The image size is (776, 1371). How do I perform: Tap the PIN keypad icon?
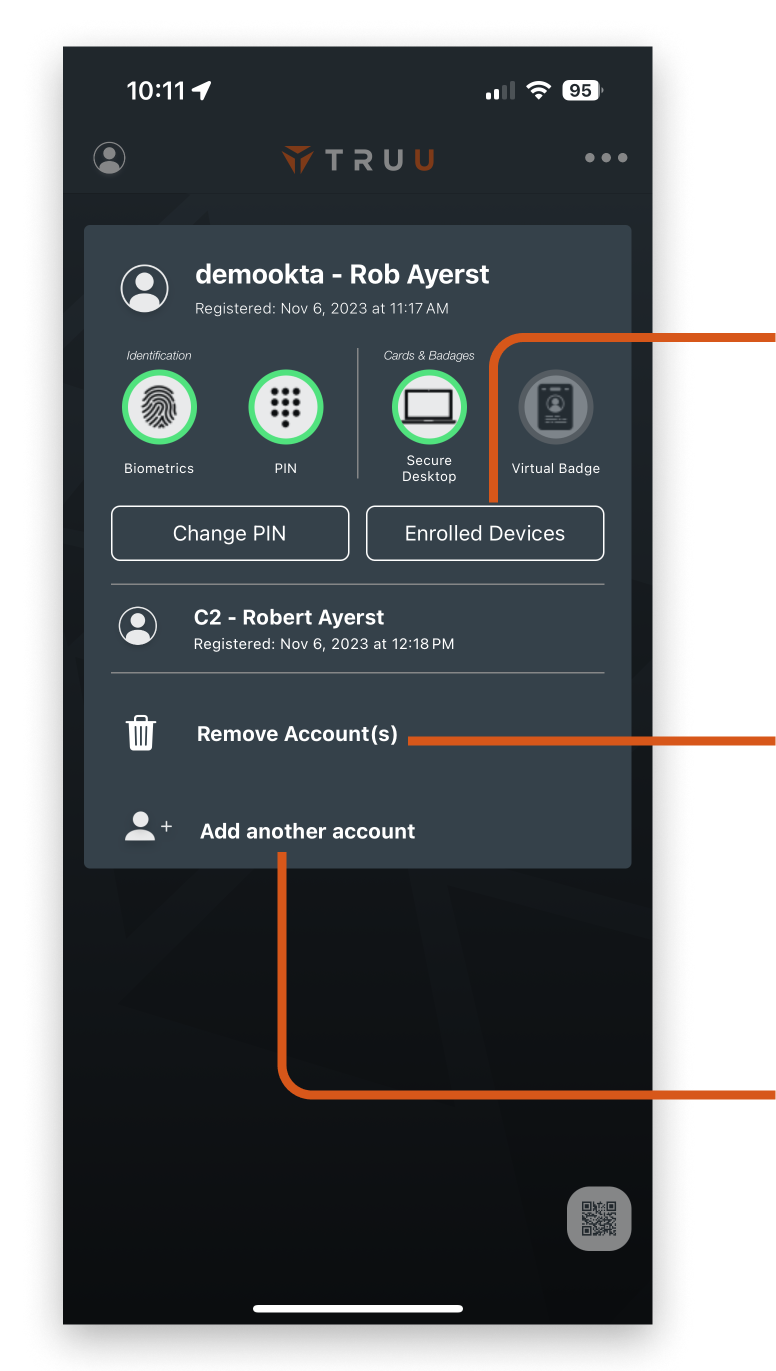tap(286, 408)
